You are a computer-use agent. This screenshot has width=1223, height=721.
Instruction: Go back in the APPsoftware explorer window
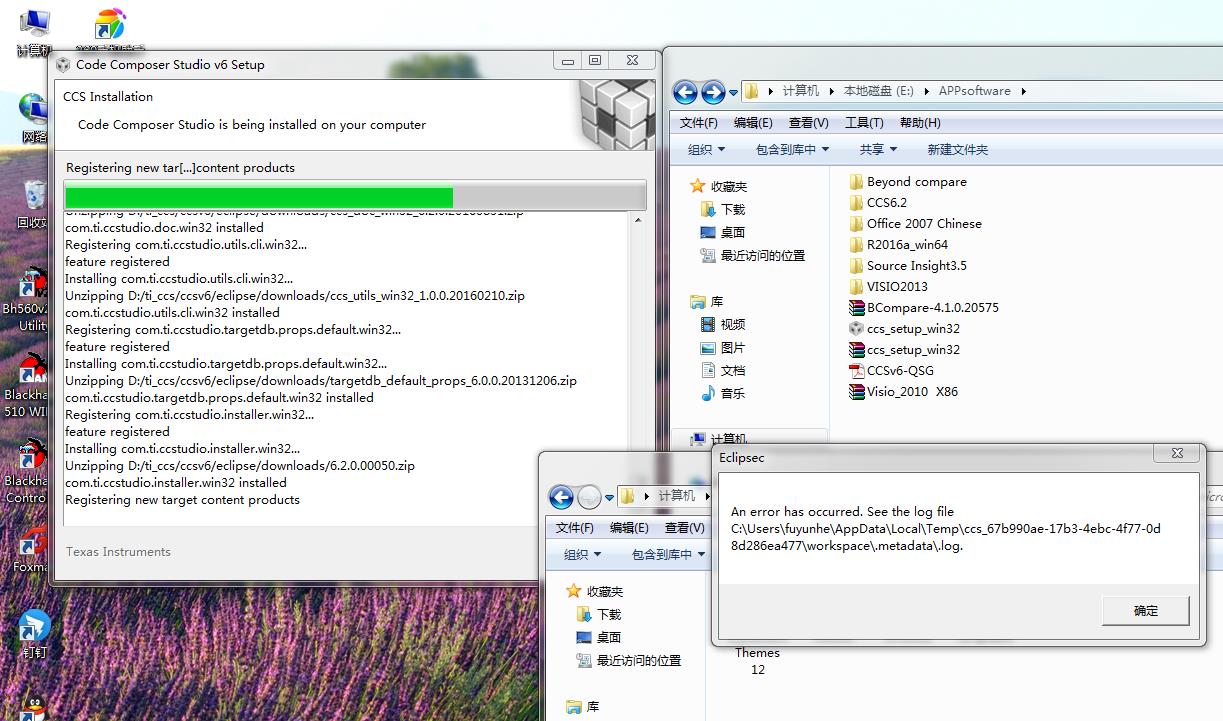point(685,92)
